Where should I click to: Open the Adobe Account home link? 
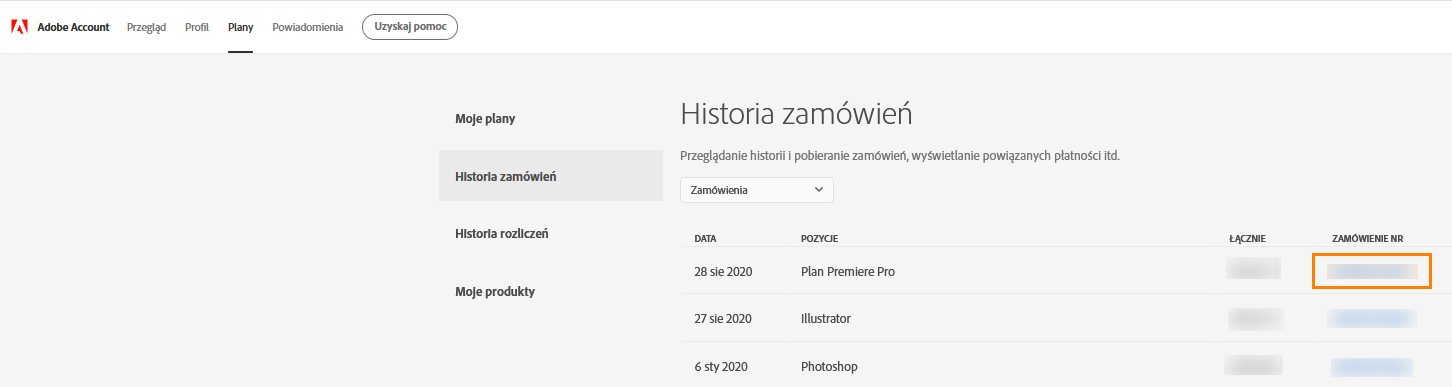(x=73, y=27)
